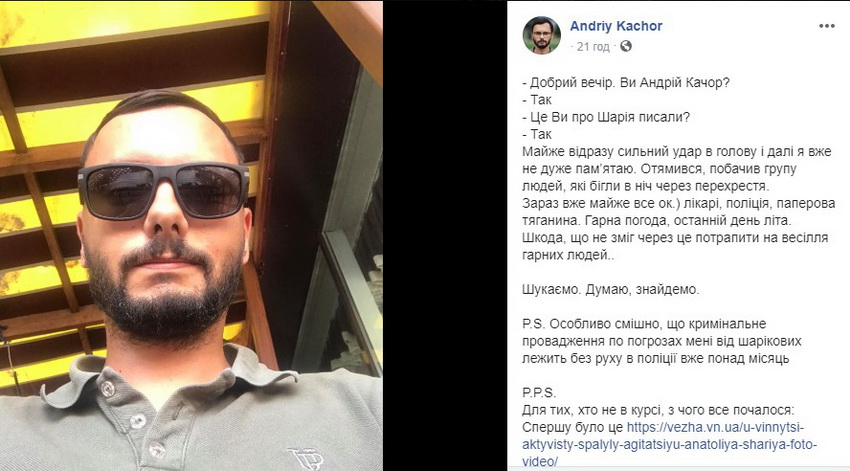The image size is (850, 471).
Task: Open the Andriy Kachor profile name link
Action: pos(616,26)
